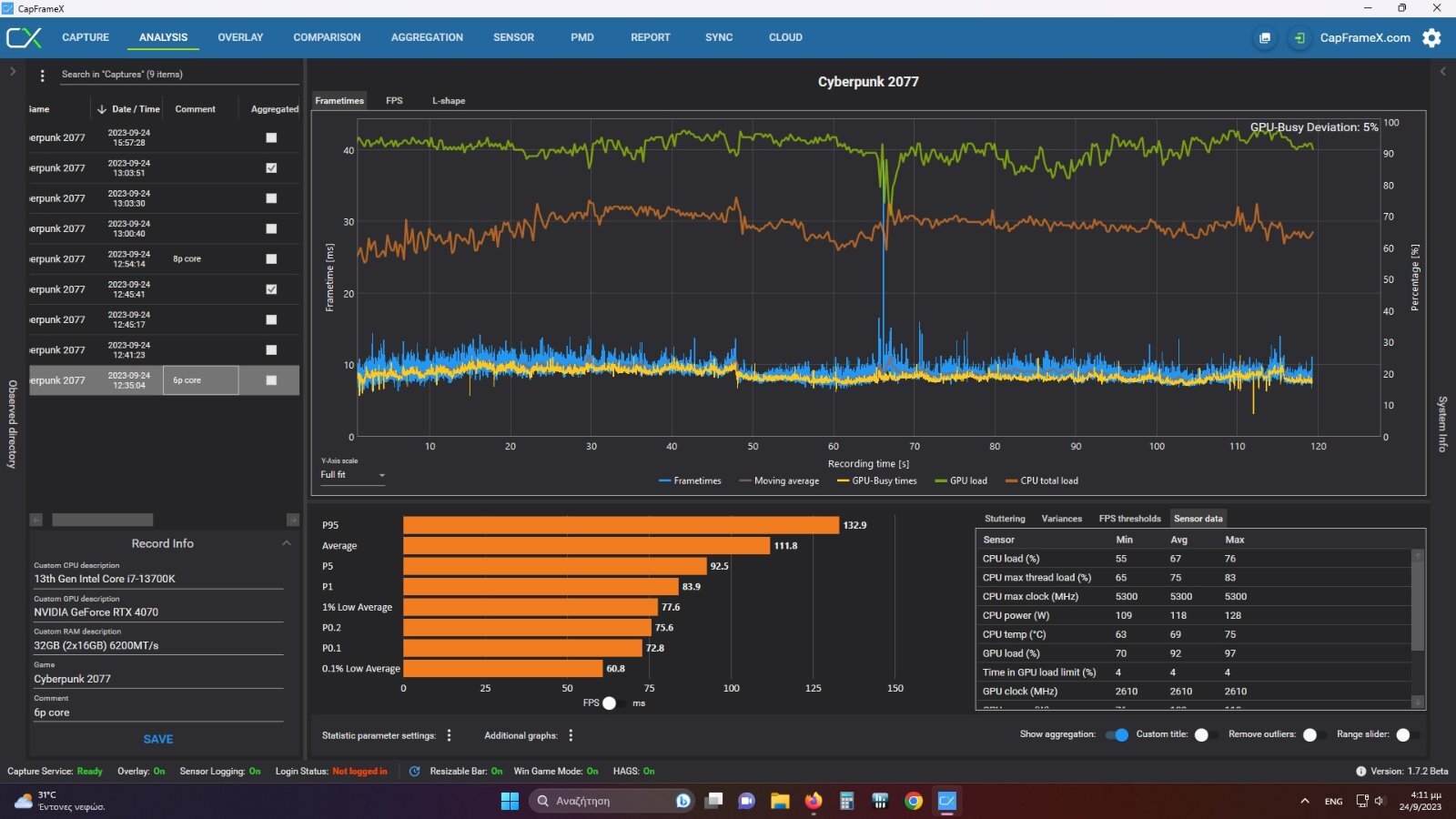Open the screenshot capture icon in header

click(x=1265, y=38)
